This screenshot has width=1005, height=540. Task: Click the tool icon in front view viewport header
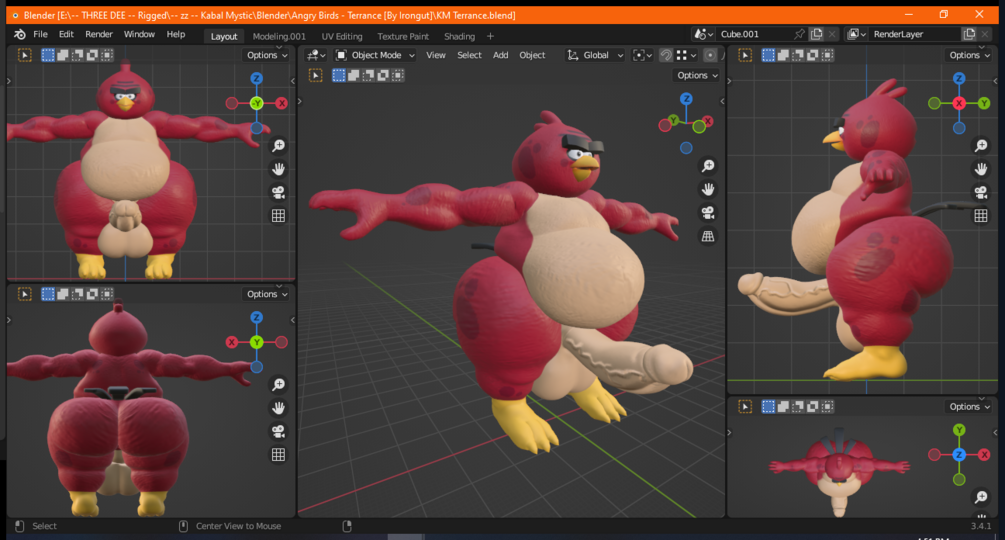click(x=25, y=55)
